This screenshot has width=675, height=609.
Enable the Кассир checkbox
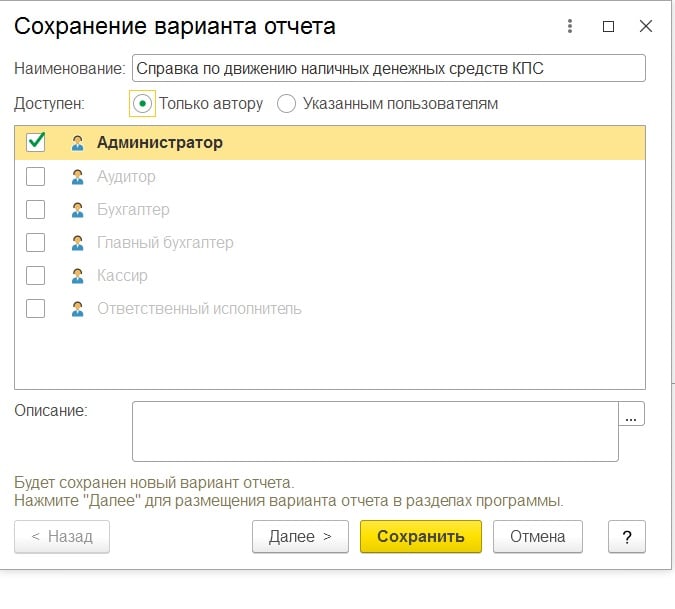pos(36,276)
